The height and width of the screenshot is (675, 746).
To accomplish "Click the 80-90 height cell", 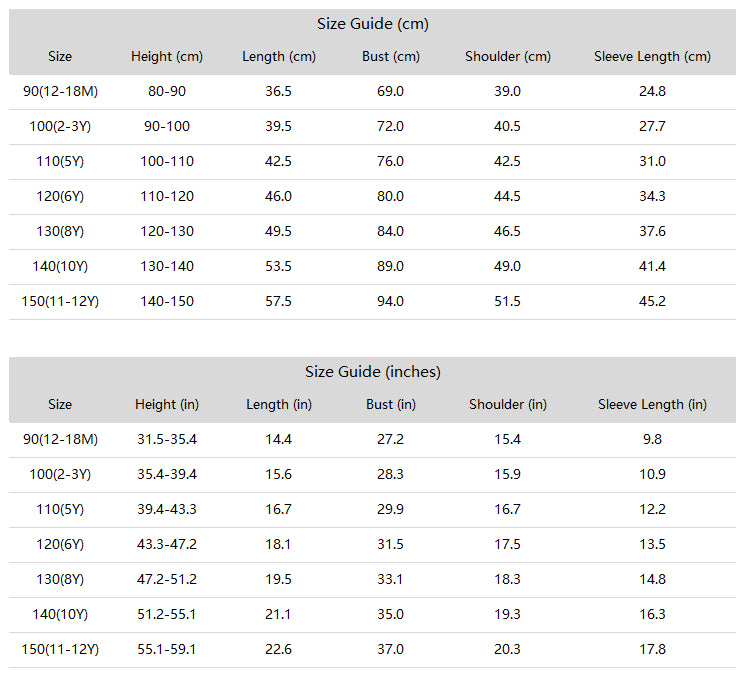I will pyautogui.click(x=167, y=91).
